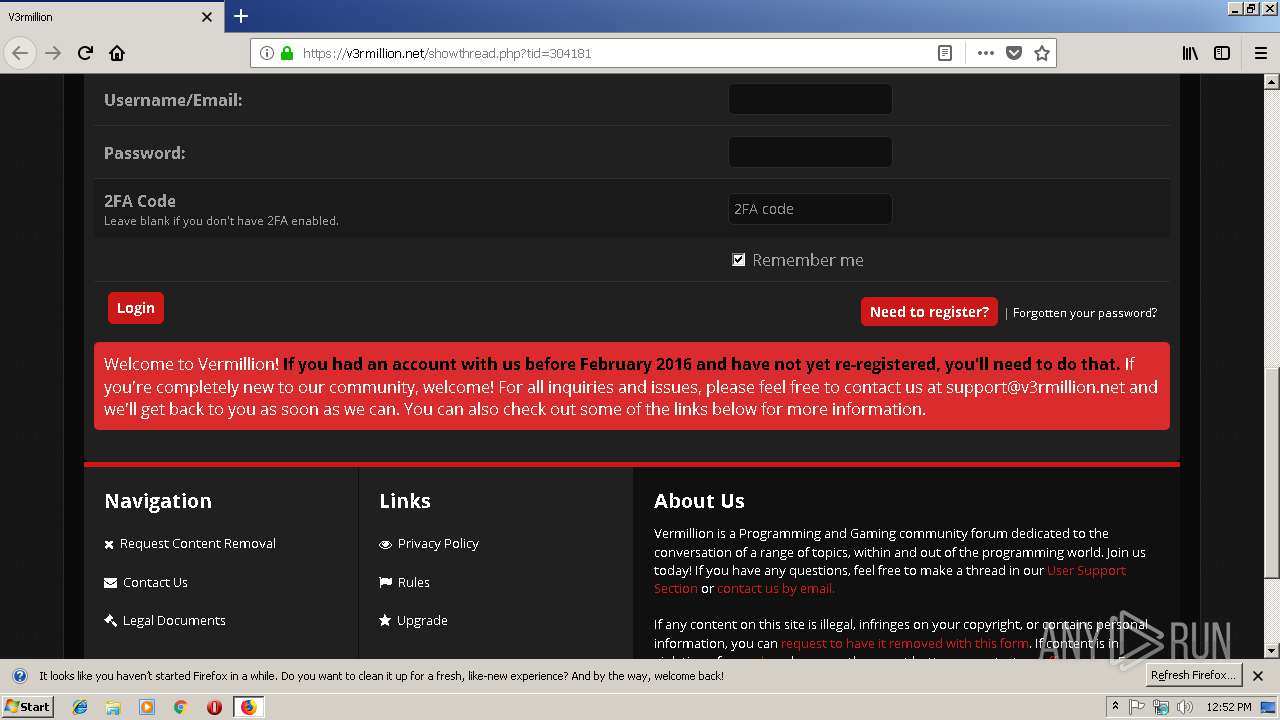Focus the Username/Email field
This screenshot has height=720, width=1280.
tap(810, 99)
